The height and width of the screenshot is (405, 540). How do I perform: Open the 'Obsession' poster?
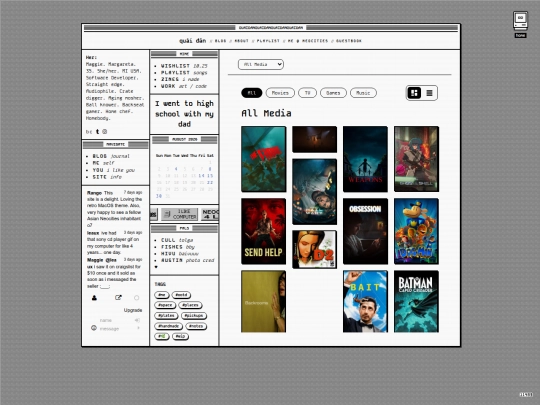pyautogui.click(x=365, y=231)
